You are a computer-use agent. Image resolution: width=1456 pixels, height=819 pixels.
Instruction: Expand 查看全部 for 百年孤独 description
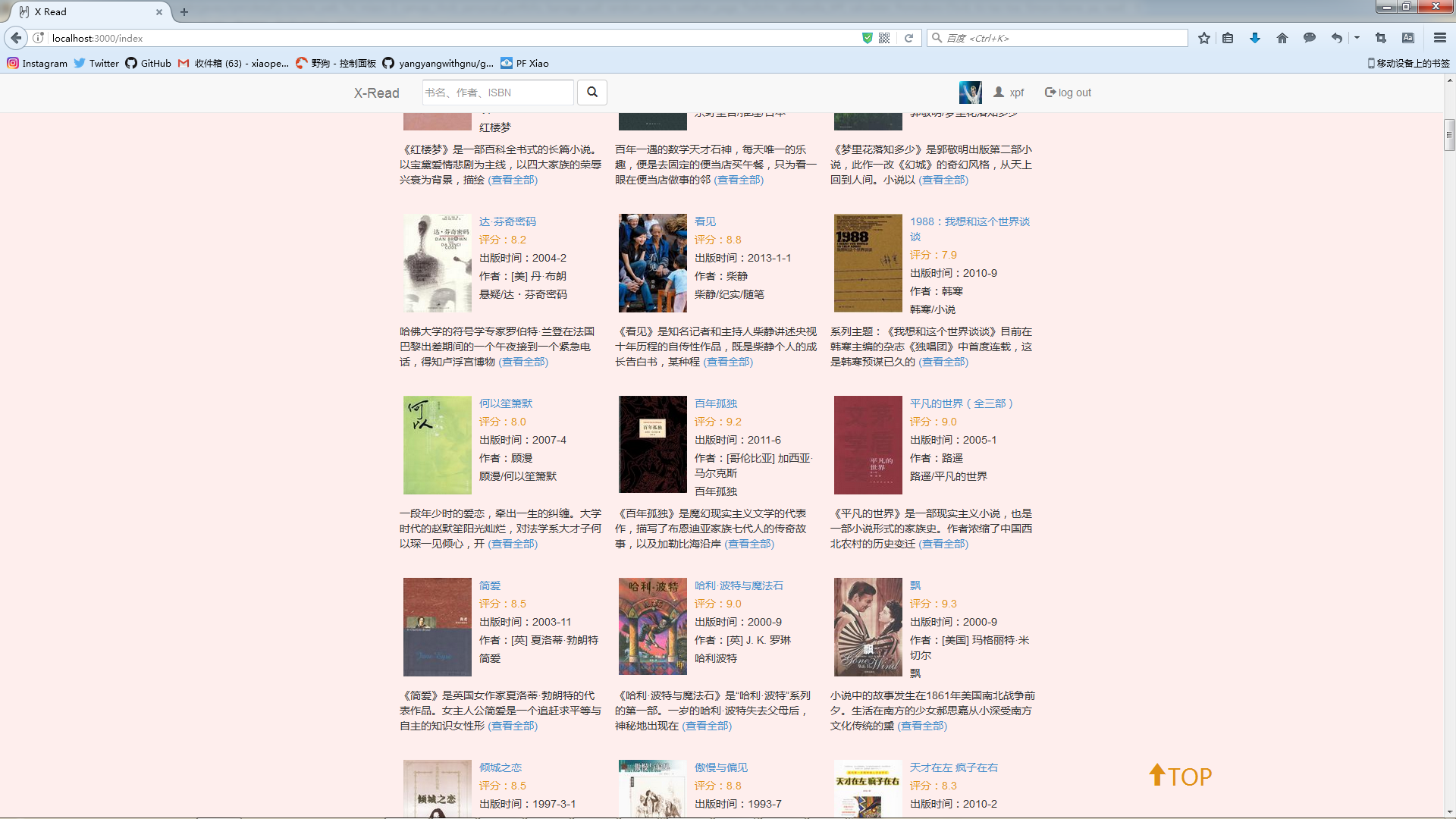click(749, 544)
